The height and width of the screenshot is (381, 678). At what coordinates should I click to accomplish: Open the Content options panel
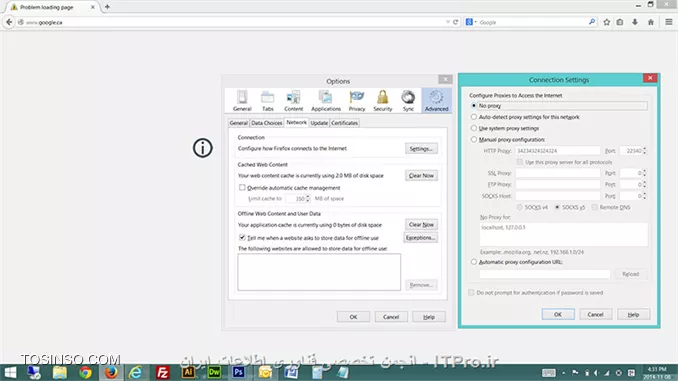(x=293, y=101)
